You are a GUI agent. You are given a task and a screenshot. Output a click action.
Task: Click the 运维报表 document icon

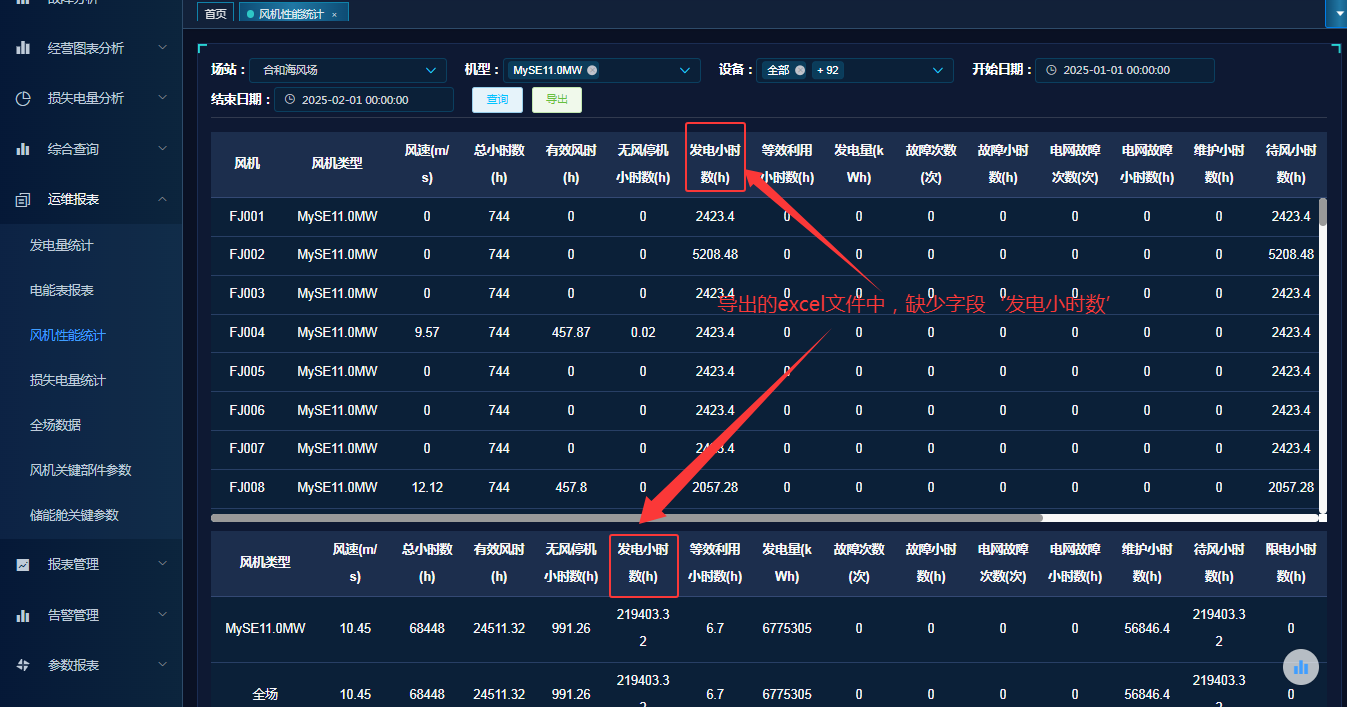point(23,200)
